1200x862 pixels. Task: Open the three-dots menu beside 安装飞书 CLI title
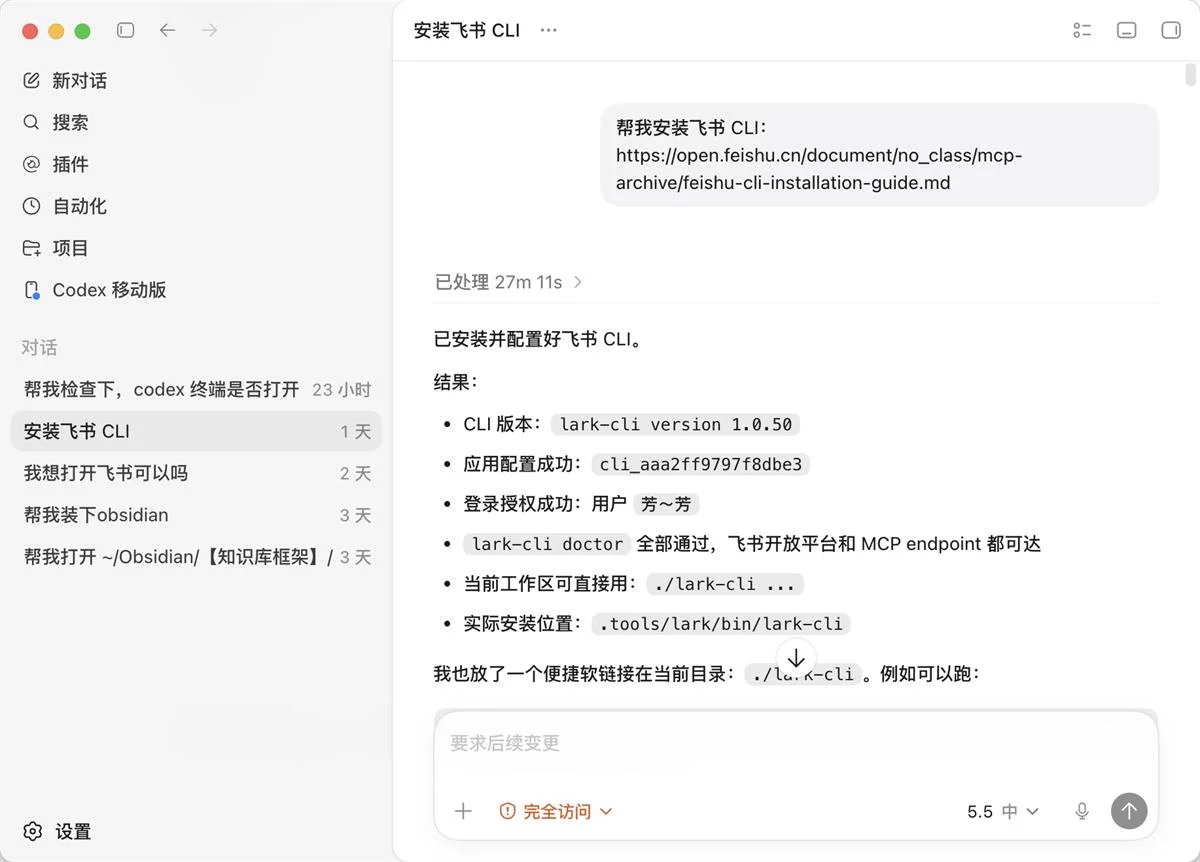click(x=548, y=31)
